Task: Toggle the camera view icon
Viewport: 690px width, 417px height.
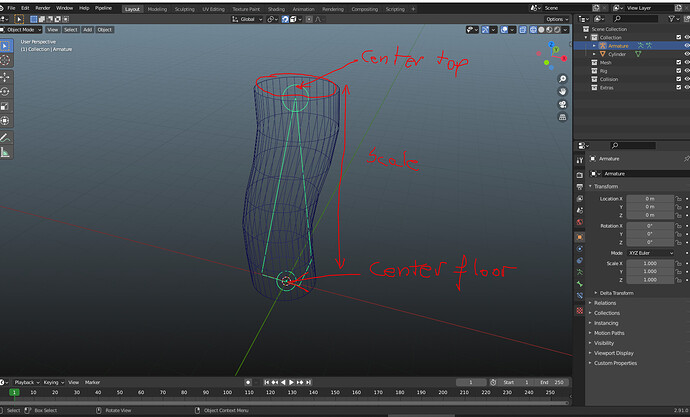Action: coord(562,104)
